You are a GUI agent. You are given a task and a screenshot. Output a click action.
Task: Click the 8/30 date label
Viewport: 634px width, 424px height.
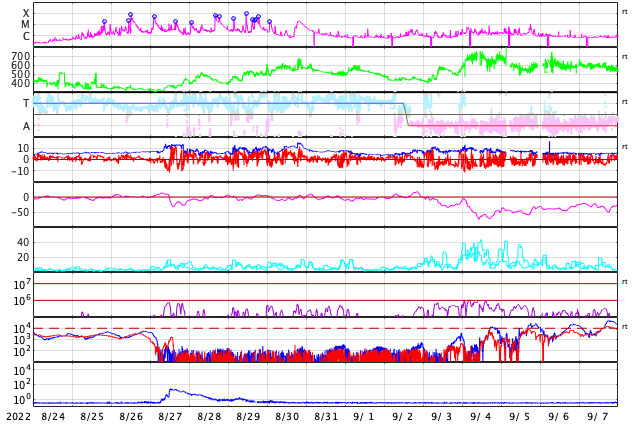pos(287,416)
